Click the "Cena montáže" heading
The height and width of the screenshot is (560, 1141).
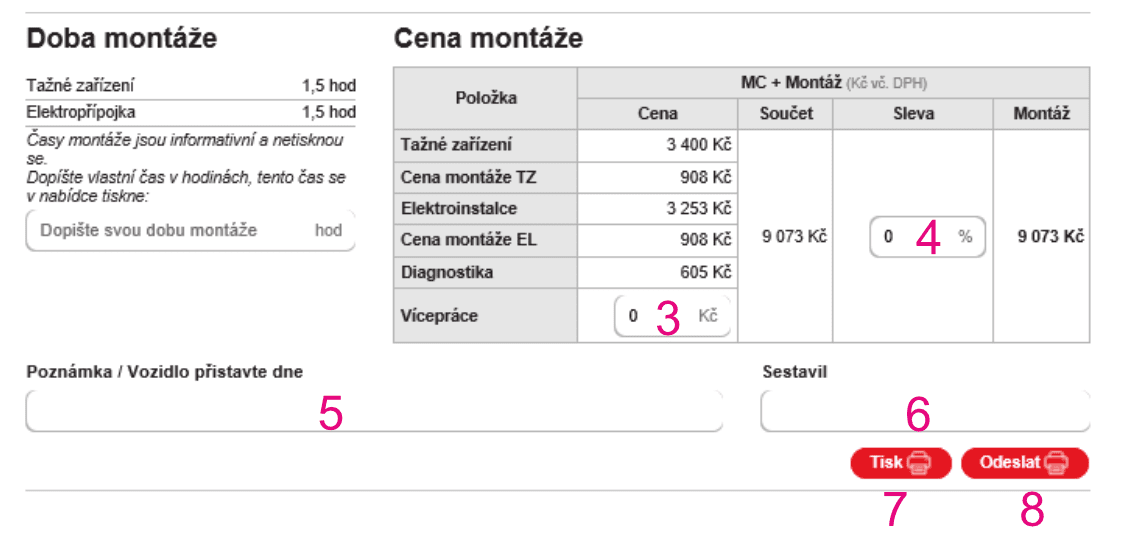(488, 39)
